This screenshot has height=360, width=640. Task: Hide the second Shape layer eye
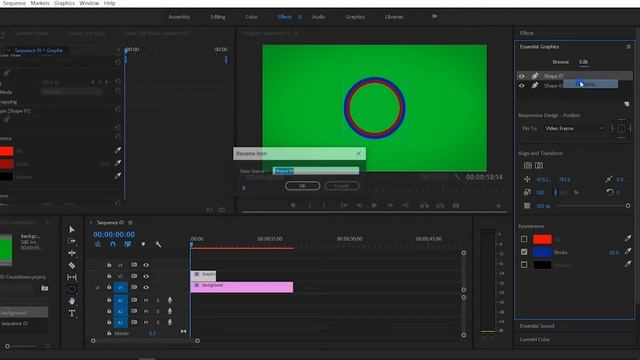[522, 86]
